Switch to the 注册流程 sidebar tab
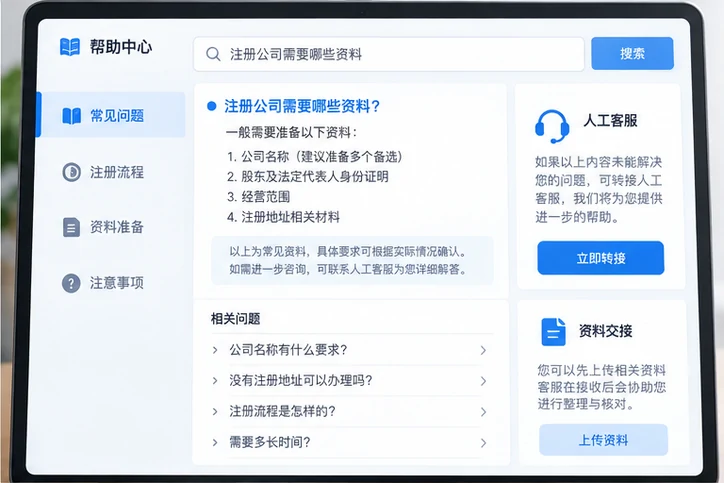The image size is (724, 483). [x=111, y=172]
